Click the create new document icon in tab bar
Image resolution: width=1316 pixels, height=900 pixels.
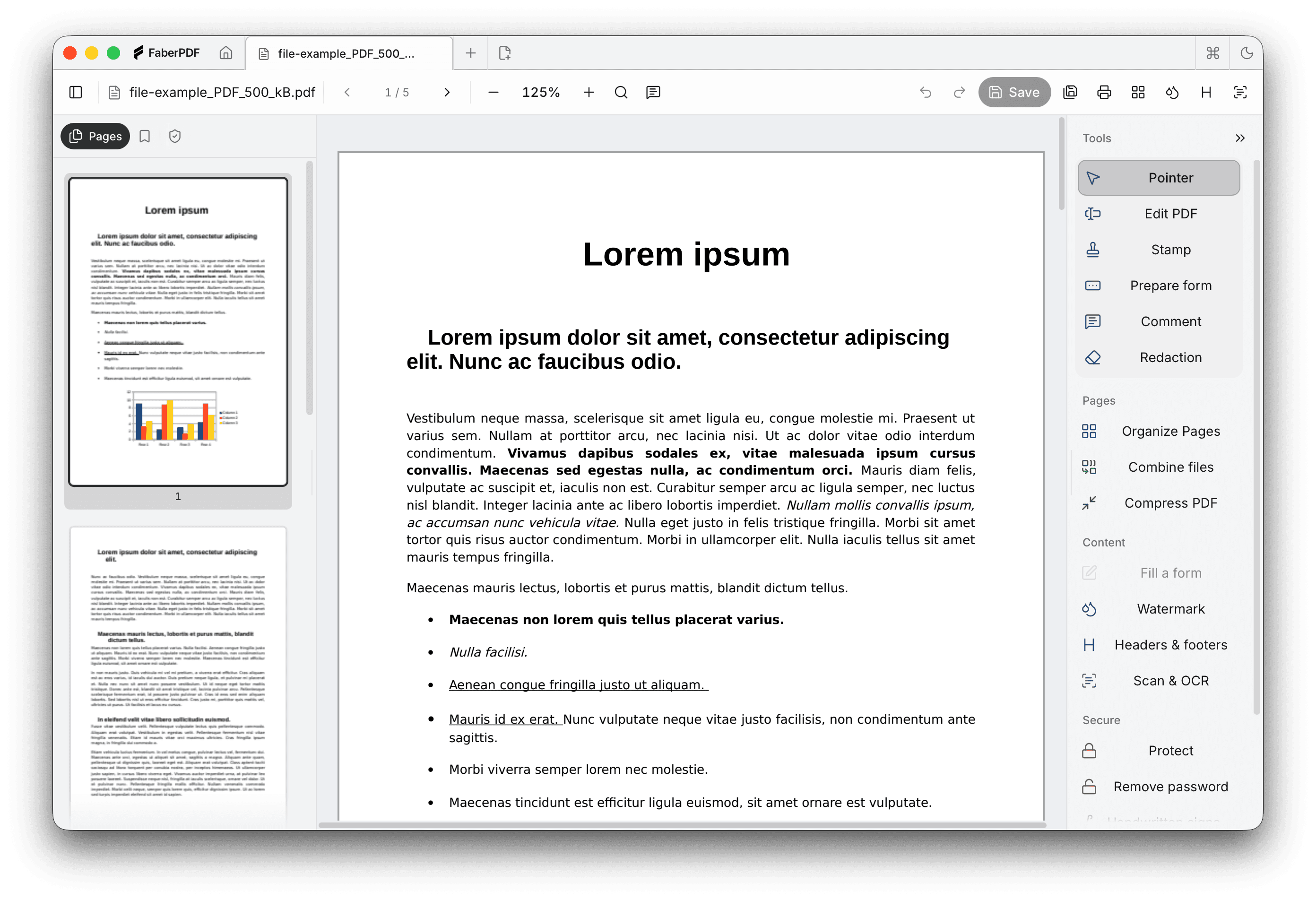(x=504, y=53)
